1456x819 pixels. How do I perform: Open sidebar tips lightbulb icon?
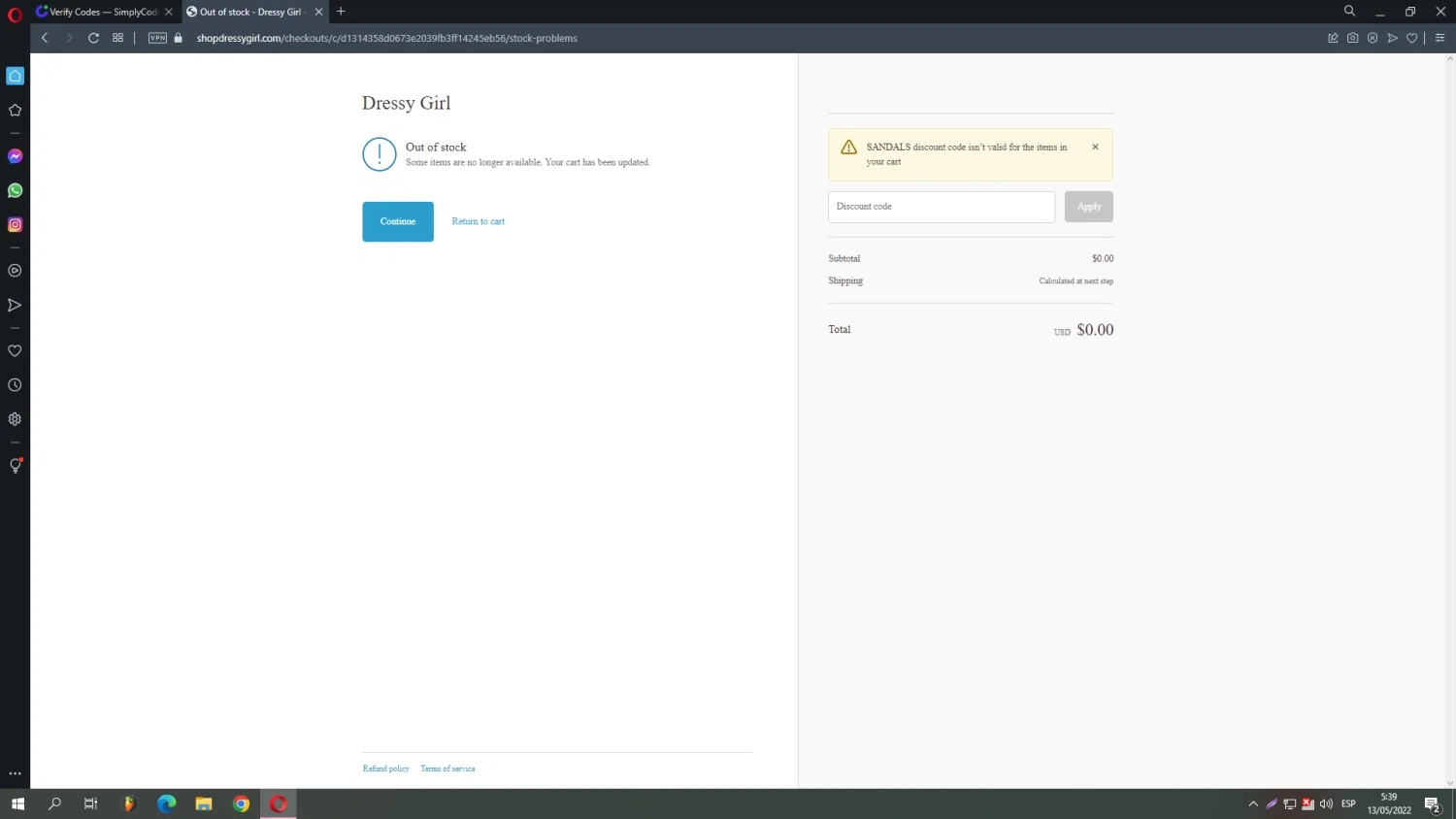coord(15,466)
